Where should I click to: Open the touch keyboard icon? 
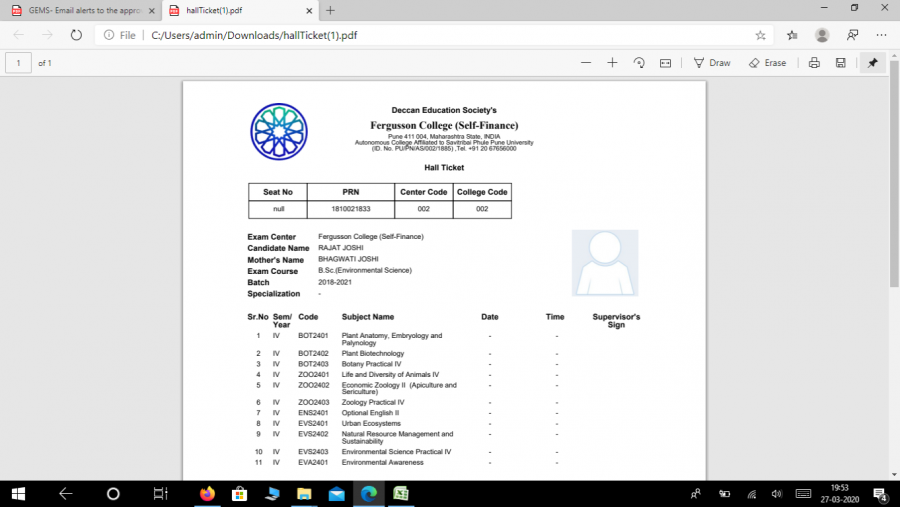coord(804,494)
